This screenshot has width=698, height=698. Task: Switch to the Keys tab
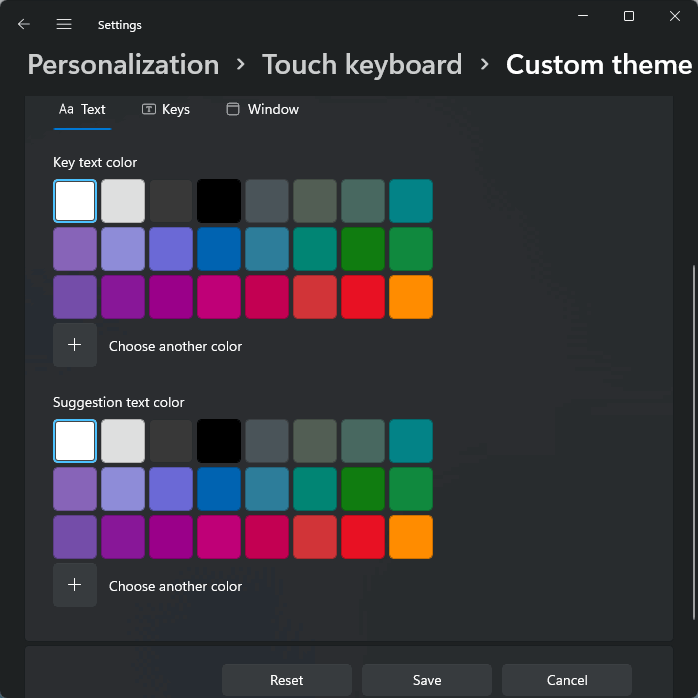166,110
